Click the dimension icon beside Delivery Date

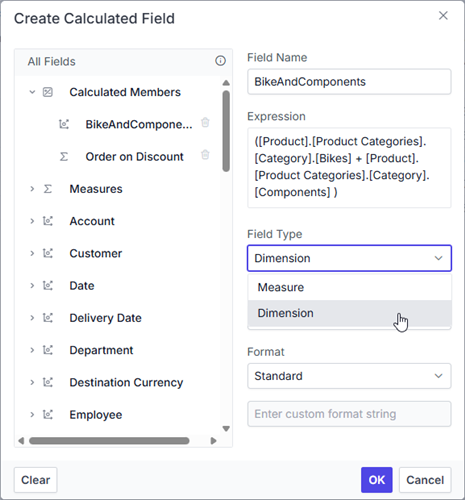48,318
